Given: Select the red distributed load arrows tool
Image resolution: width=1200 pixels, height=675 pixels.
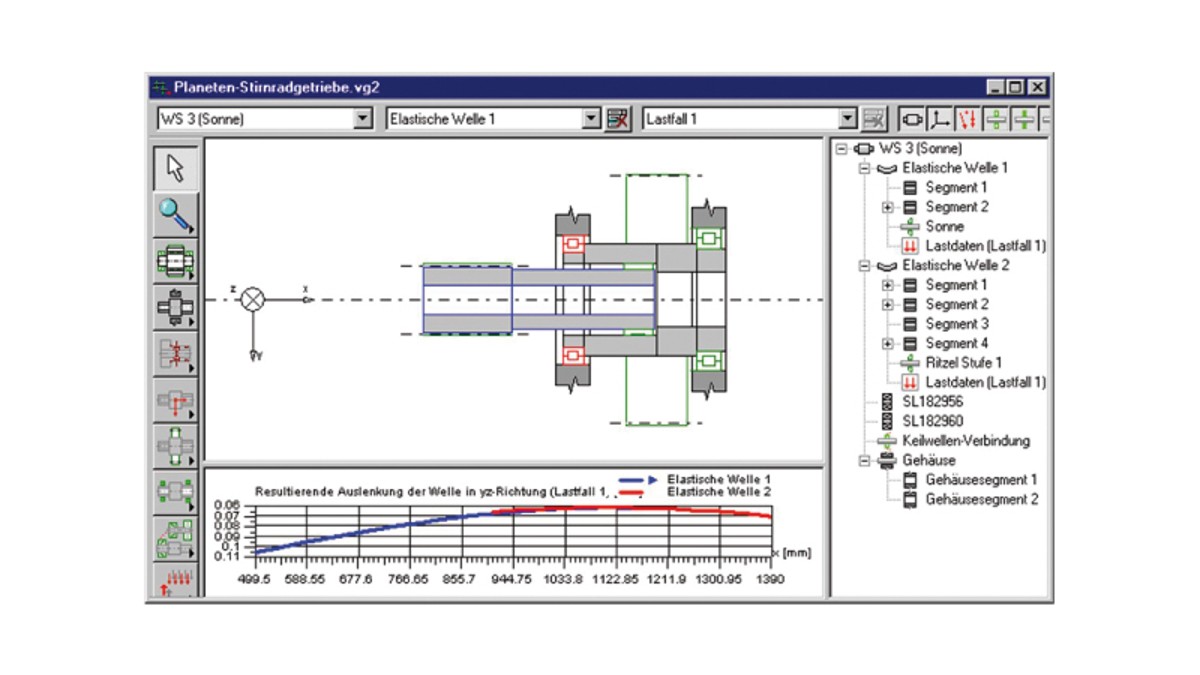Looking at the screenshot, I should (176, 581).
